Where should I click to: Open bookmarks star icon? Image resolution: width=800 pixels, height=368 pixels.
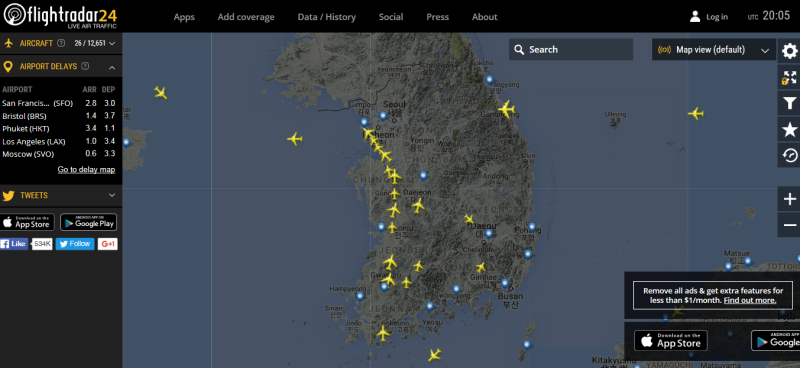[789, 130]
